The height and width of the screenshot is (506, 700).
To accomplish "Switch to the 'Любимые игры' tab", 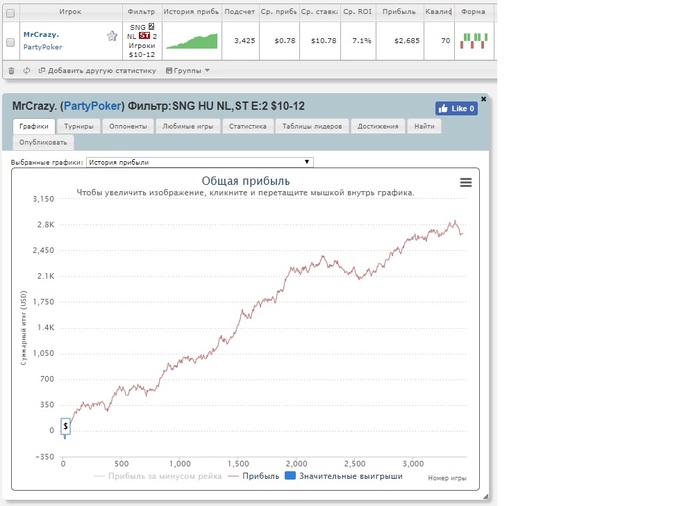I will [188, 126].
